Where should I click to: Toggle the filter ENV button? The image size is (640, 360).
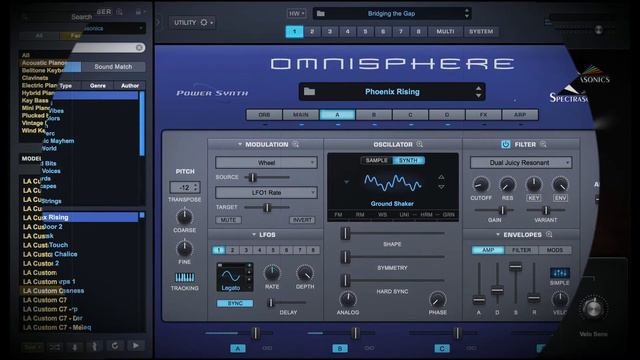coord(560,198)
